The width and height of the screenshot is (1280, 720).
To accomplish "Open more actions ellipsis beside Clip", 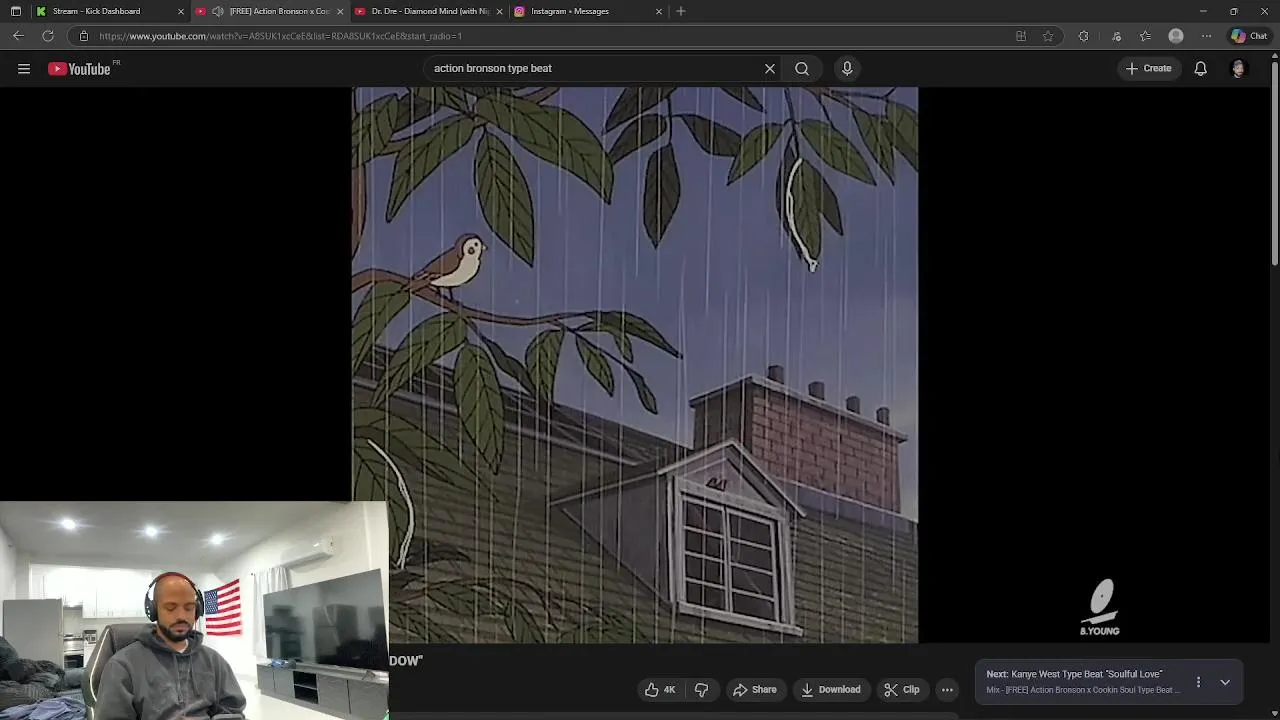I will click(947, 689).
